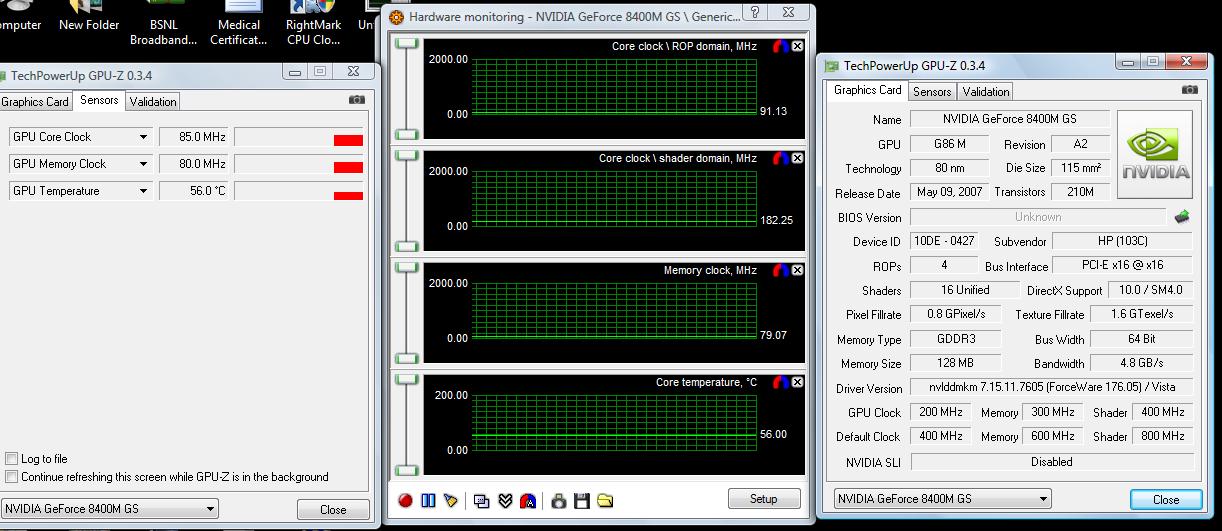Pause hardware monitoring with the pause icon
The image size is (1222, 531).
click(x=428, y=501)
